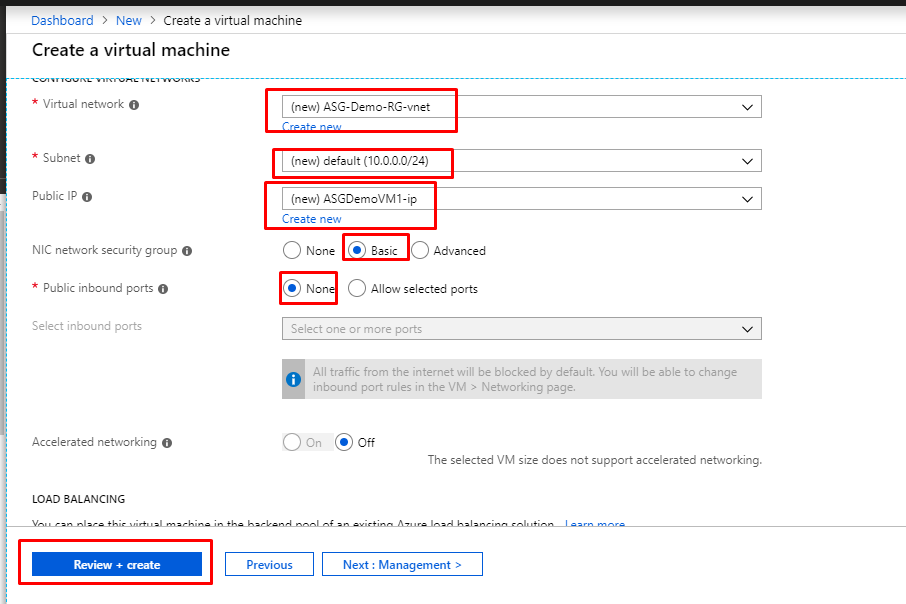The image size is (906, 604).
Task: Select None for NIC network security group
Action: pyautogui.click(x=292, y=250)
